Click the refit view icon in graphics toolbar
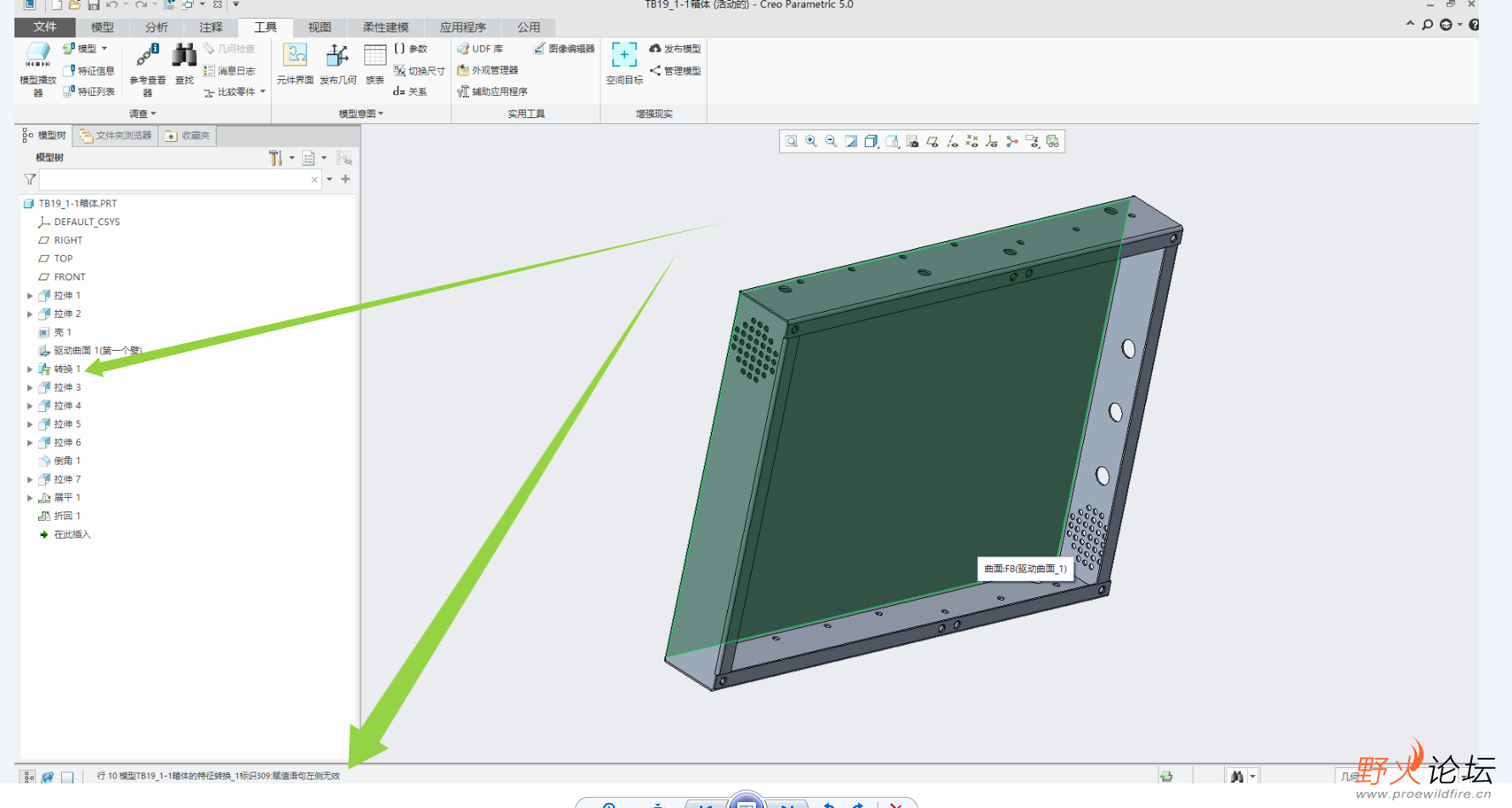This screenshot has width=1512, height=808. pyautogui.click(x=792, y=142)
